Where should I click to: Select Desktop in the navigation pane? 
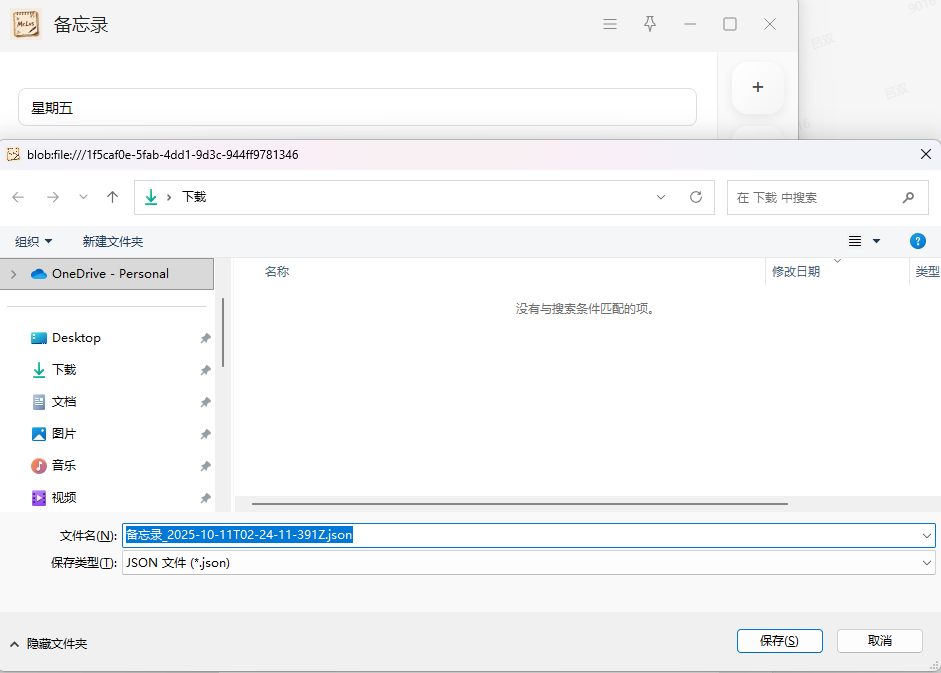click(76, 338)
